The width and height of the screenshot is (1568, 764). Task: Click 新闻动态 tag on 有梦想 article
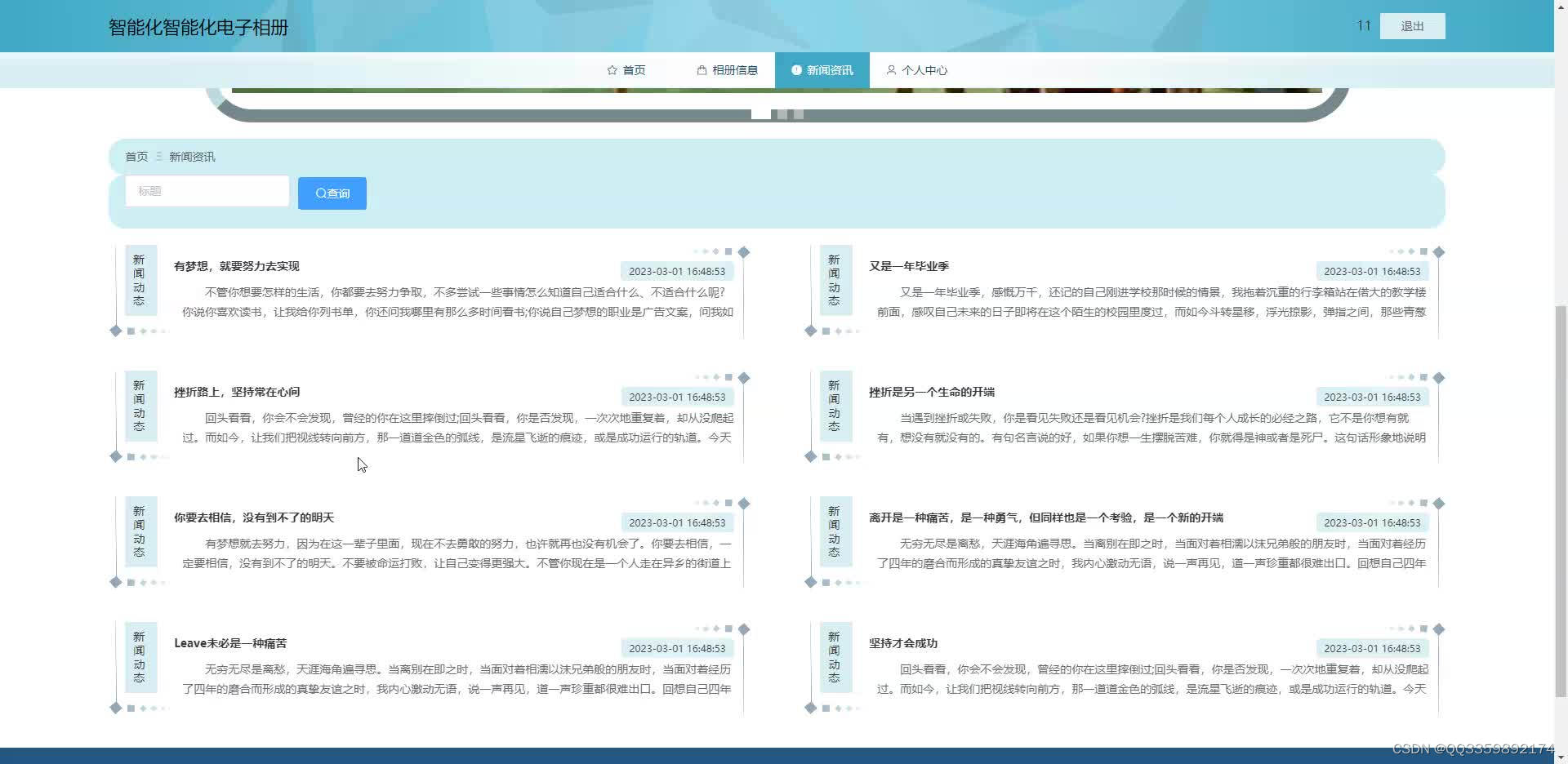(140, 280)
